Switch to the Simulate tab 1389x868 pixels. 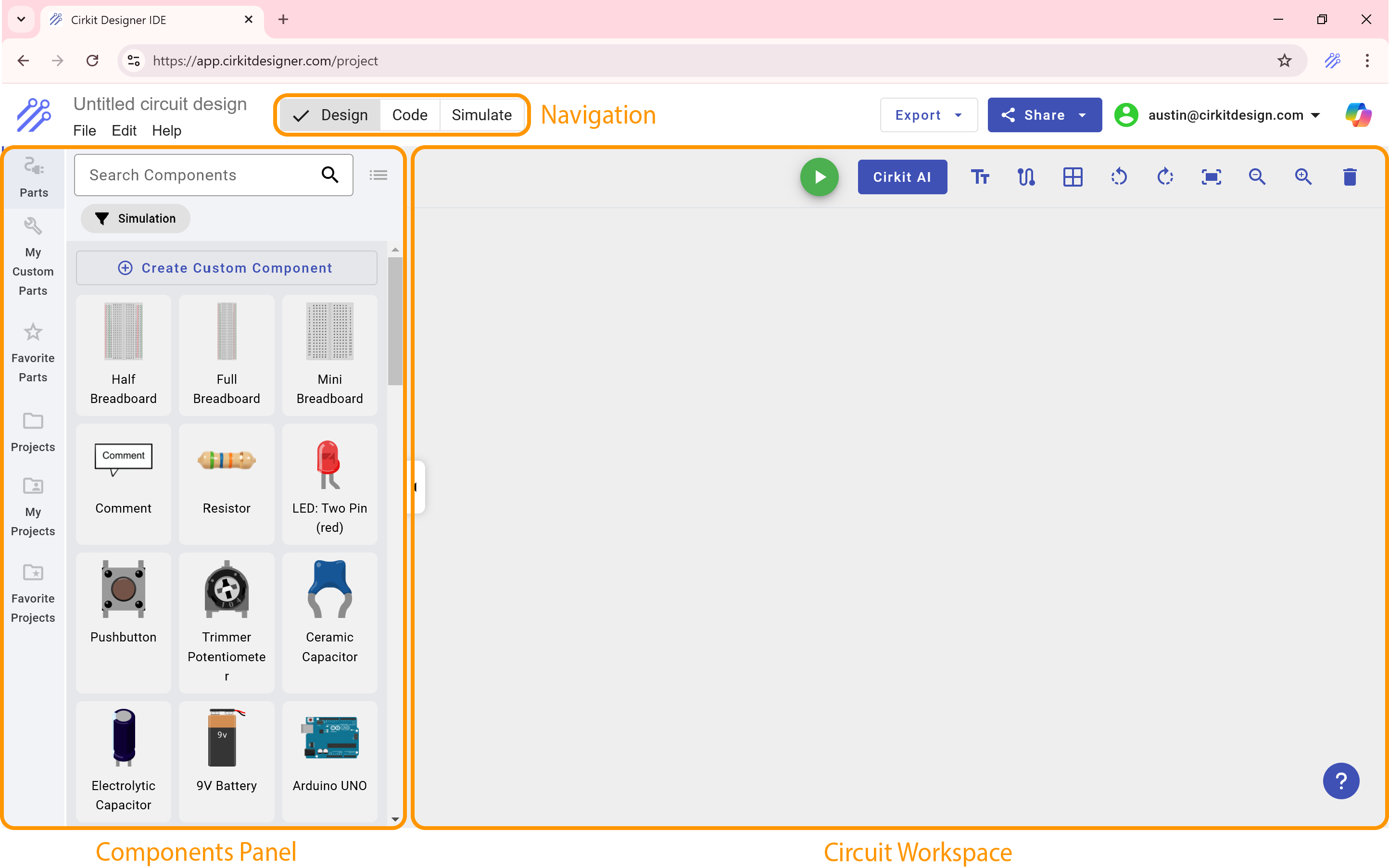click(481, 115)
